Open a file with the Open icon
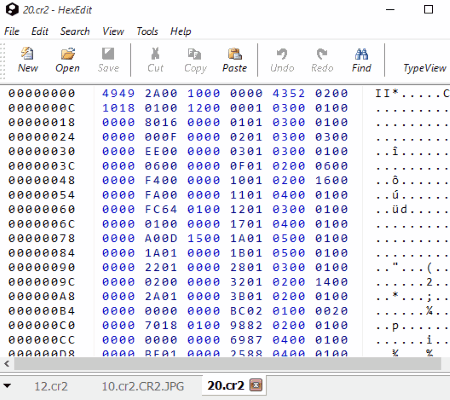450x400 pixels. pyautogui.click(x=68, y=53)
